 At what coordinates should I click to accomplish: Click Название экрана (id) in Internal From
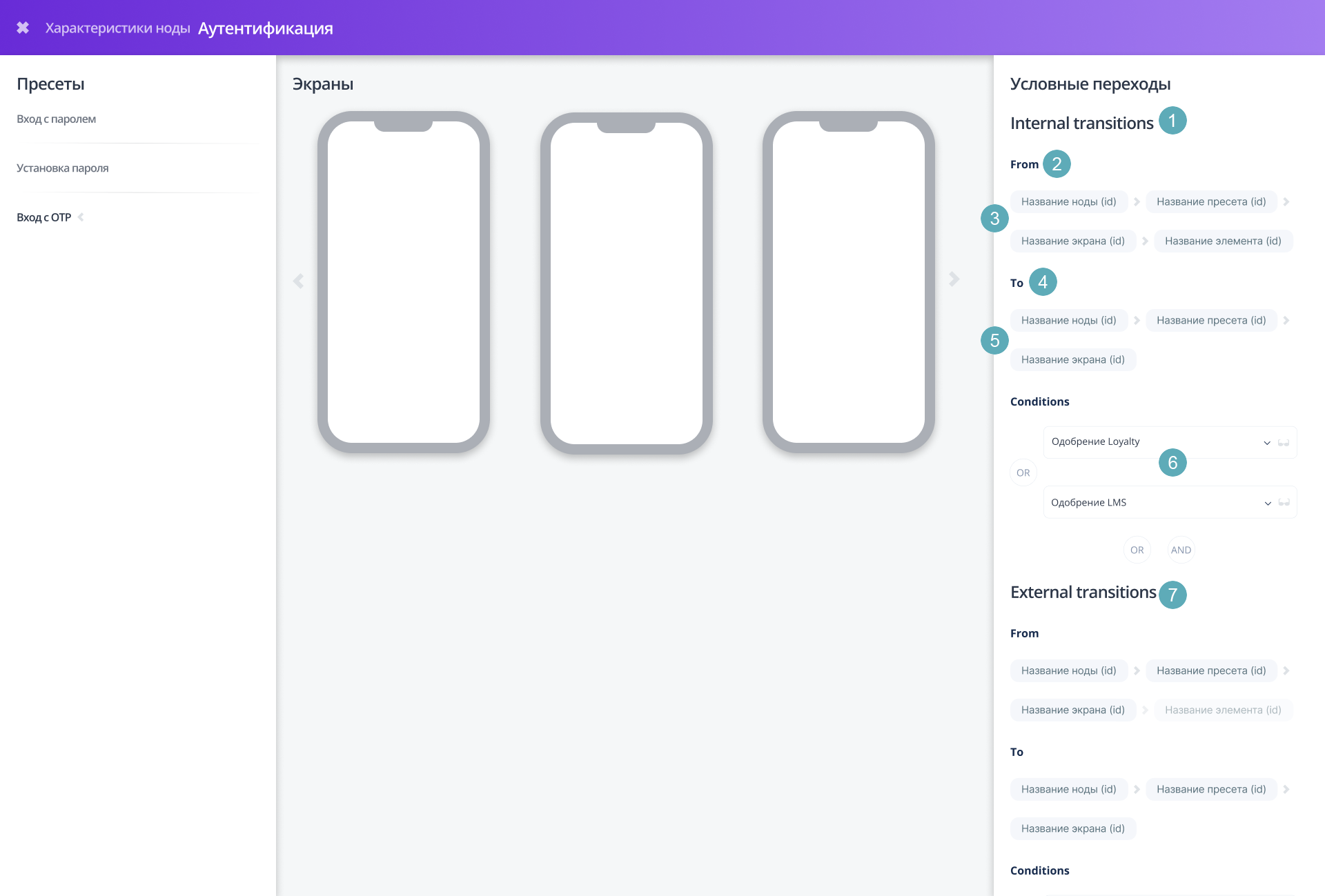pyautogui.click(x=1073, y=241)
